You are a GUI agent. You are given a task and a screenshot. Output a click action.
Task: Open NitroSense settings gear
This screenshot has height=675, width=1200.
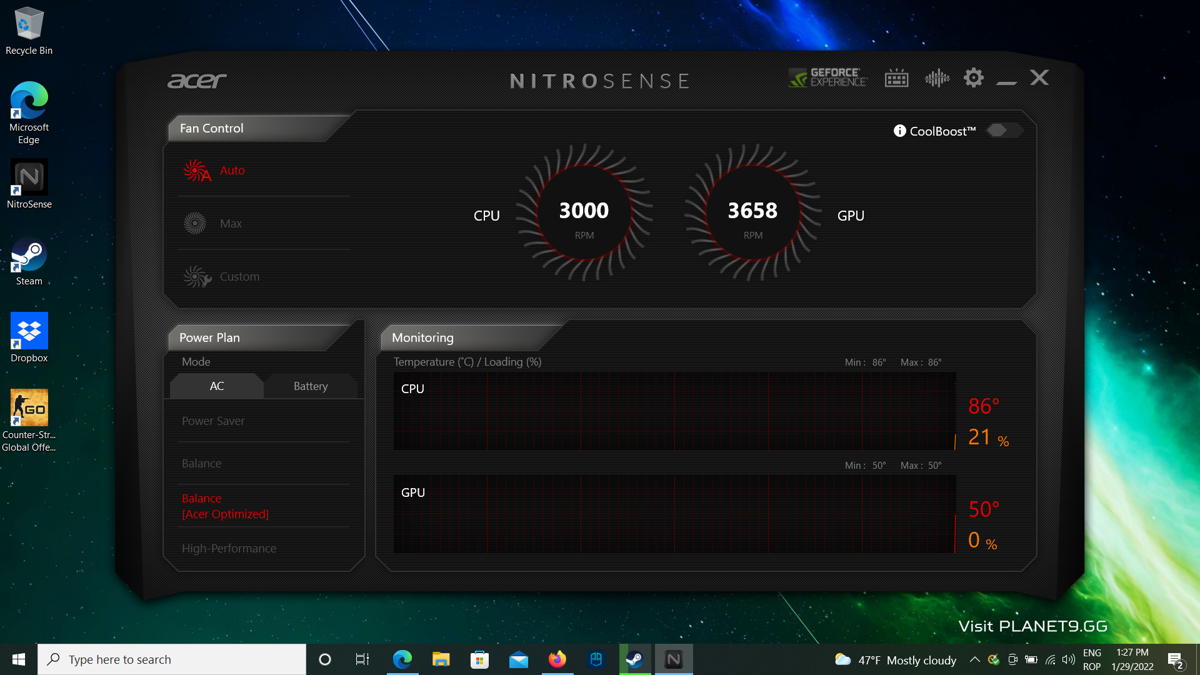[x=973, y=77]
